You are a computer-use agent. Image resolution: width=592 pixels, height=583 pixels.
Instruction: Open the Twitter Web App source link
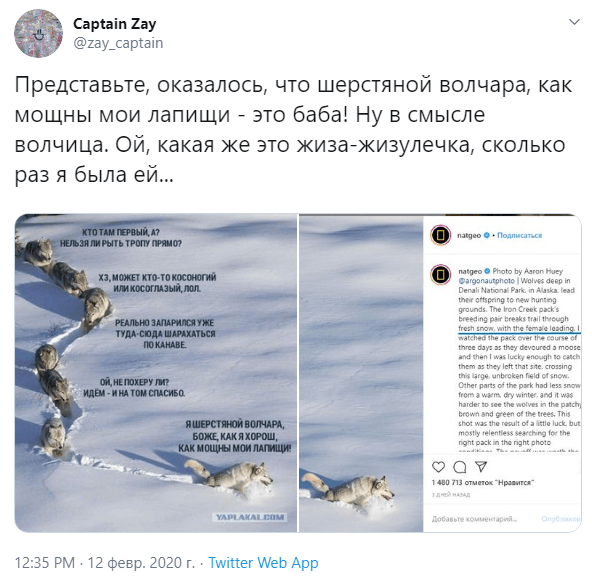pyautogui.click(x=263, y=563)
